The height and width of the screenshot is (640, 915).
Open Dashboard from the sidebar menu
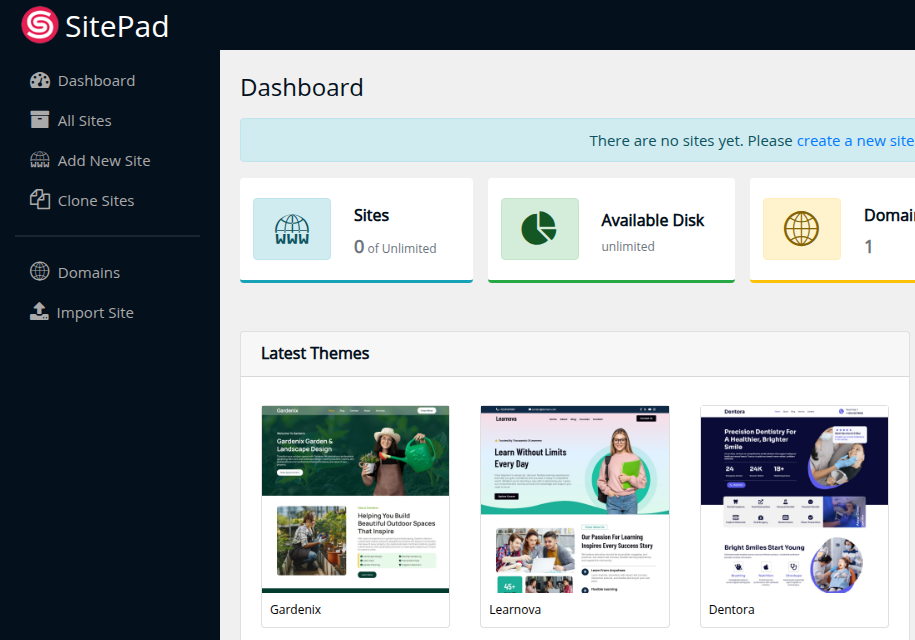(96, 81)
